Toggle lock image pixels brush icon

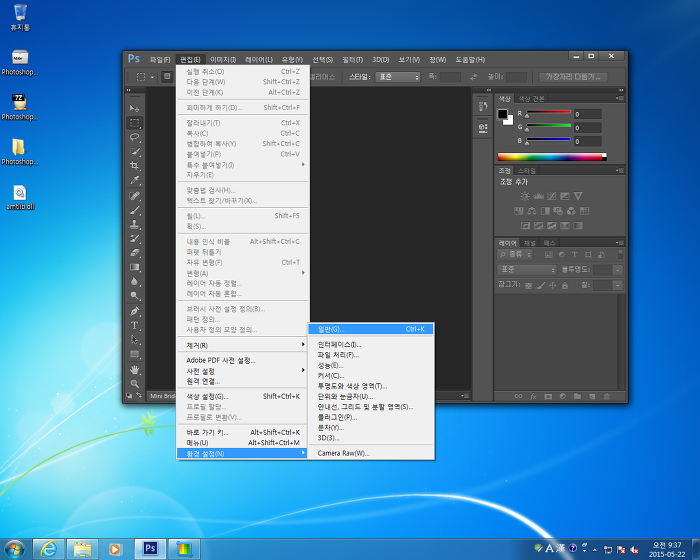(541, 285)
